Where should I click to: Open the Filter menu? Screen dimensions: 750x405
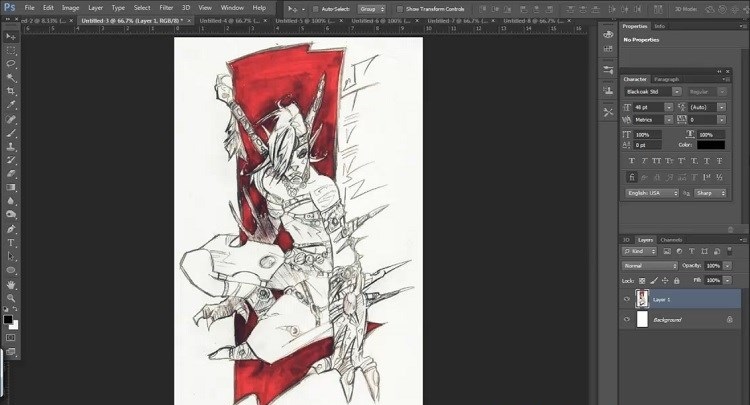tap(166, 8)
